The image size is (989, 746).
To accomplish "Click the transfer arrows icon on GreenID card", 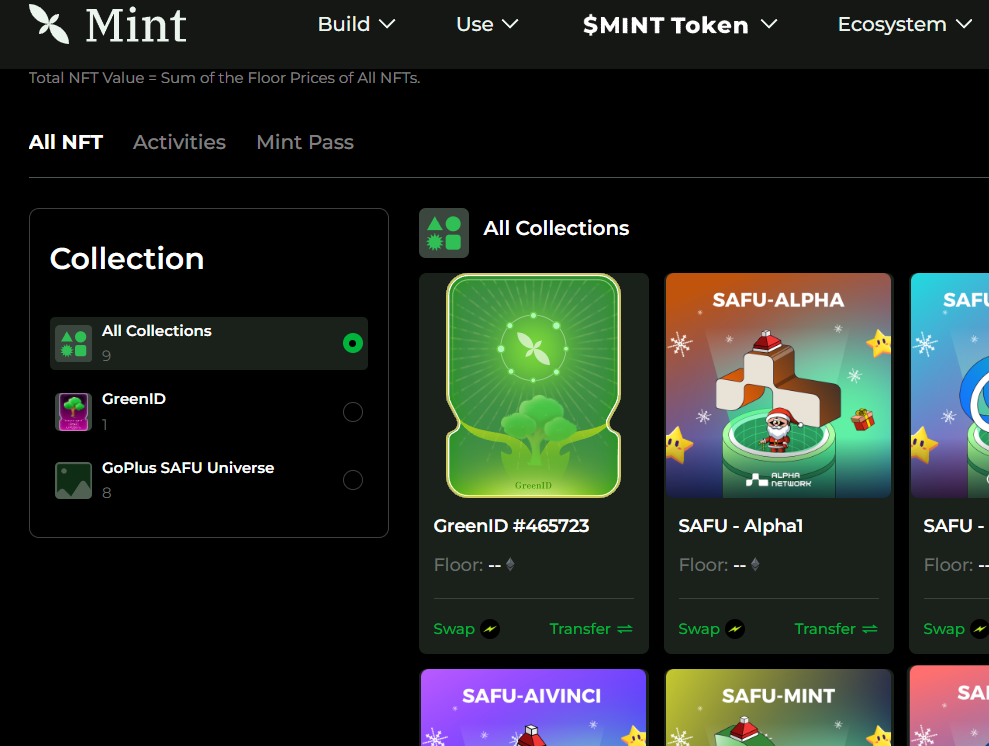I will [625, 629].
